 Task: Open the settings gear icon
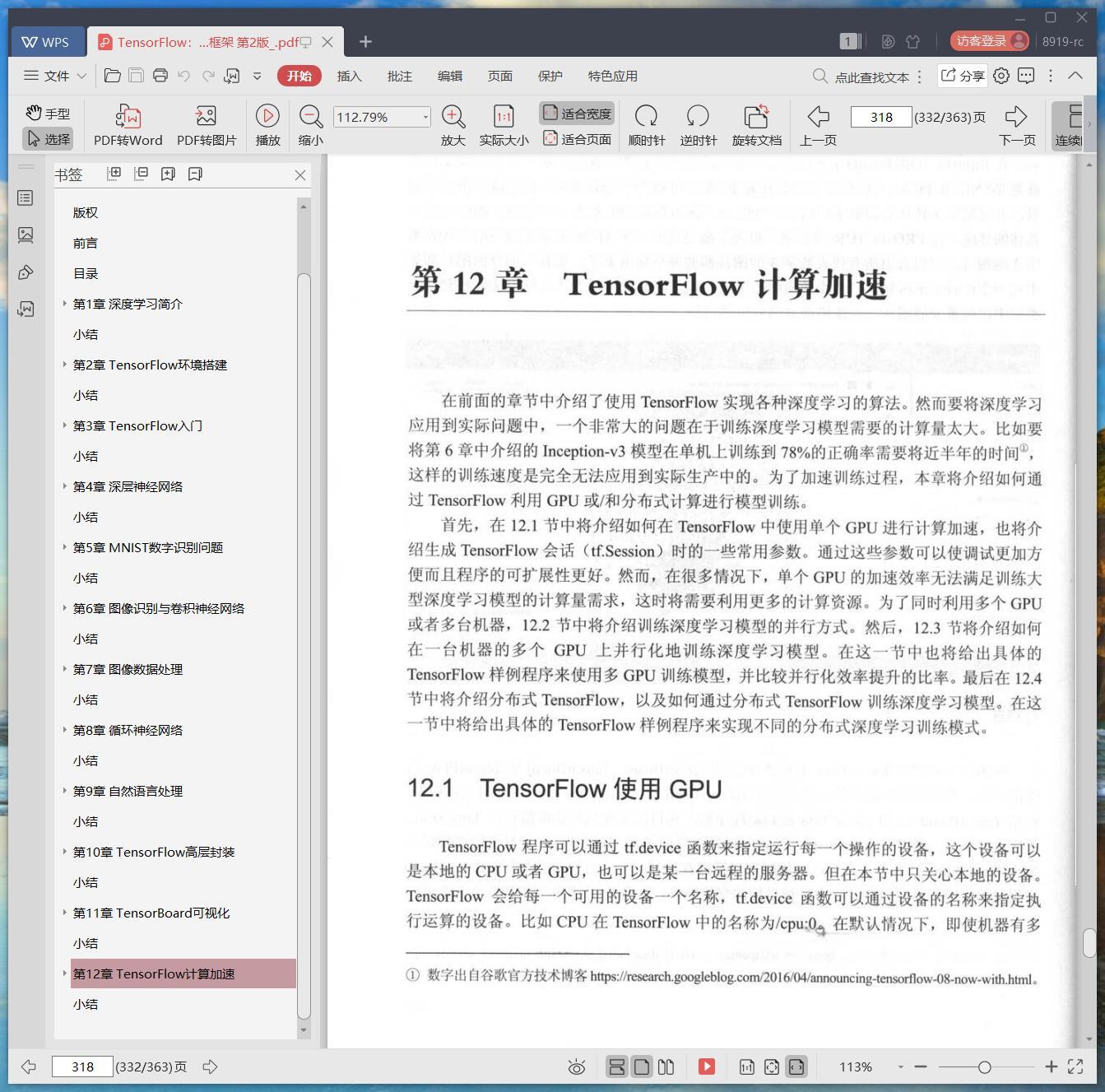(x=1001, y=76)
